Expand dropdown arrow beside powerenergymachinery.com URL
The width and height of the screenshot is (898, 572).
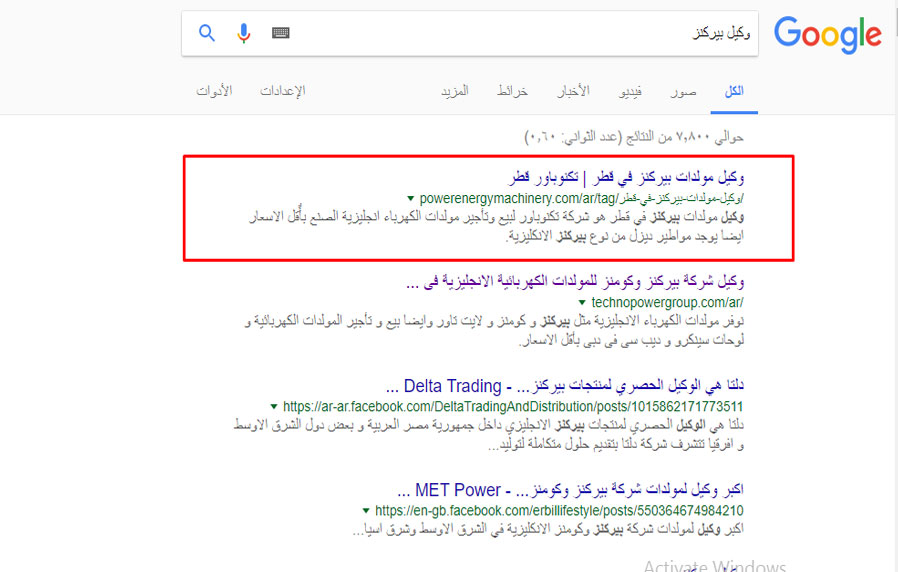(410, 199)
